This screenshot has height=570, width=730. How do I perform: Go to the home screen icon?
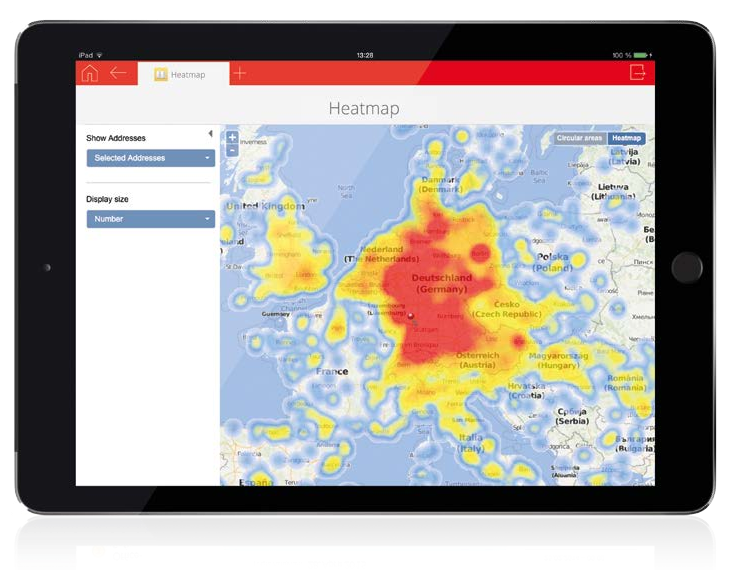(90, 73)
